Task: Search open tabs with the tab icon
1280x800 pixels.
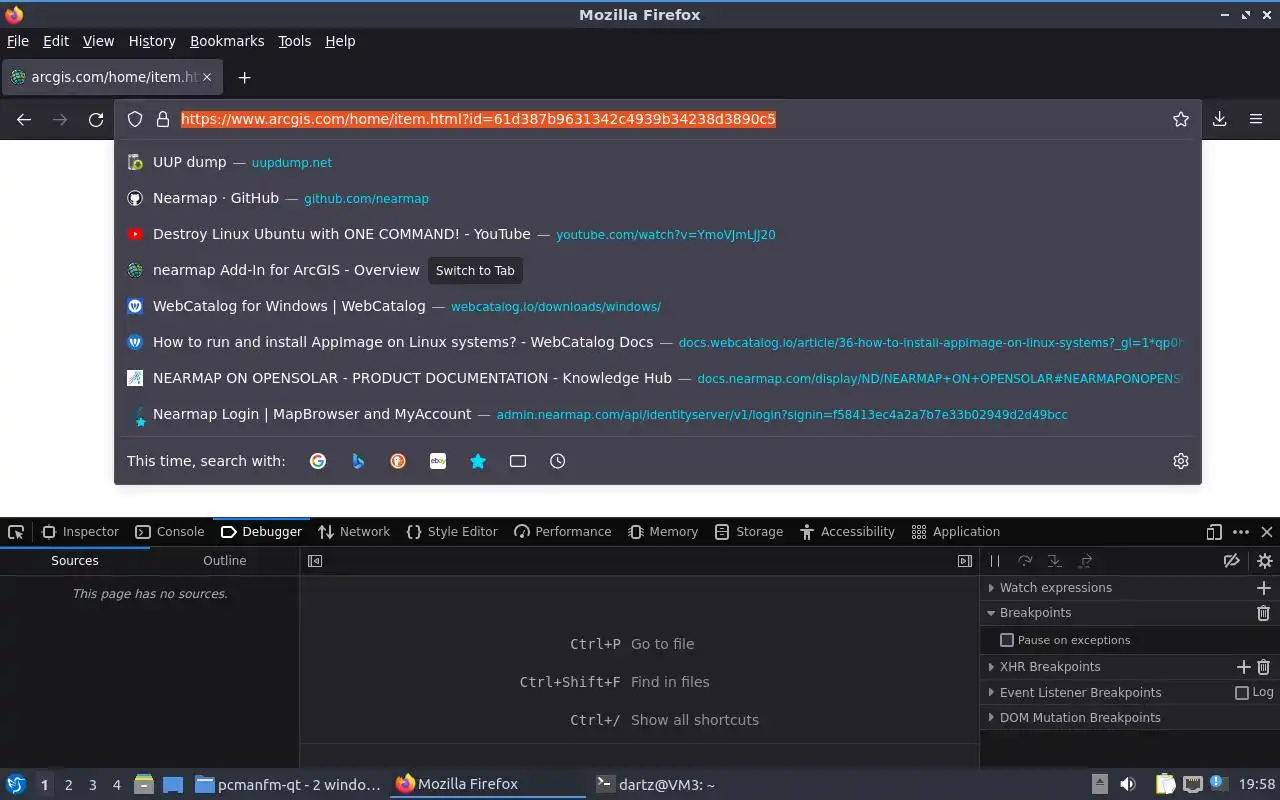Action: point(518,461)
